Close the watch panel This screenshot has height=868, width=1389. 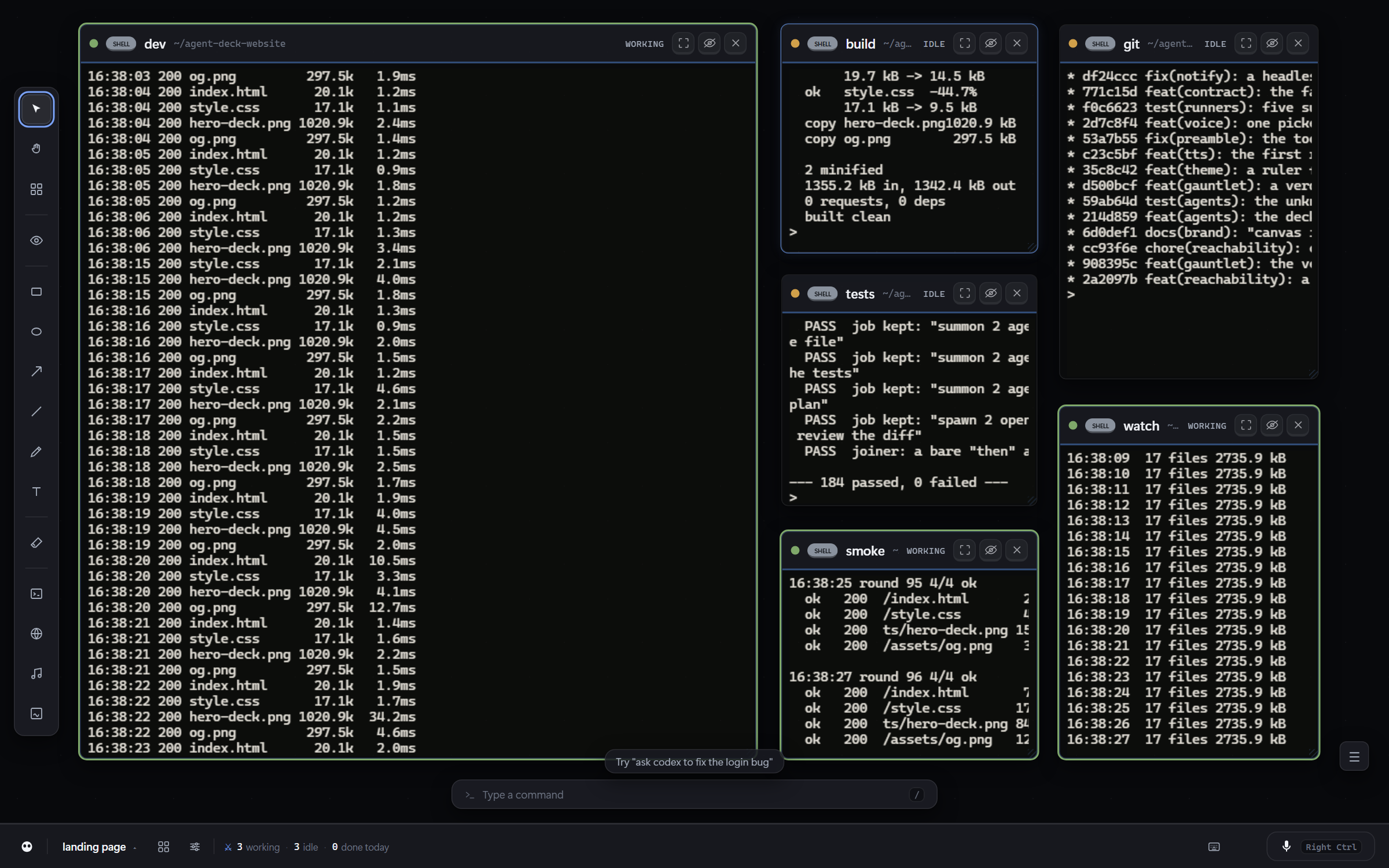pos(1298,425)
